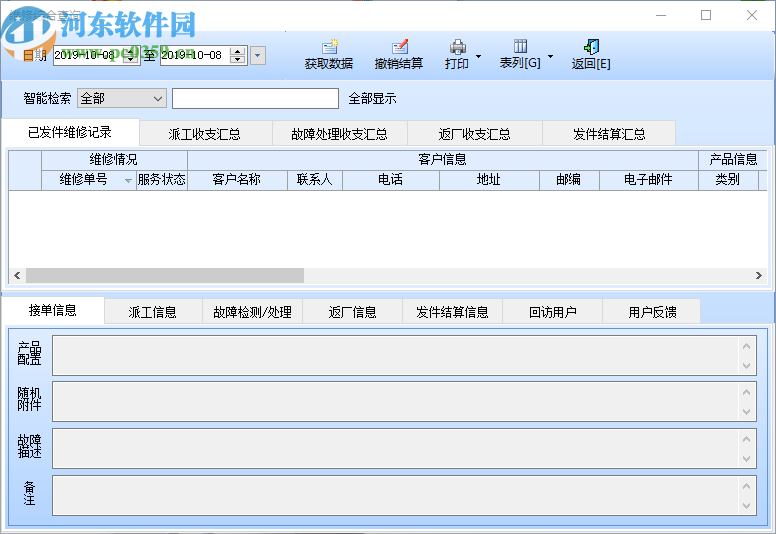Screen dimensions: 776x534
Task: Open the 返厂信息 tab
Action: pyautogui.click(x=352, y=312)
